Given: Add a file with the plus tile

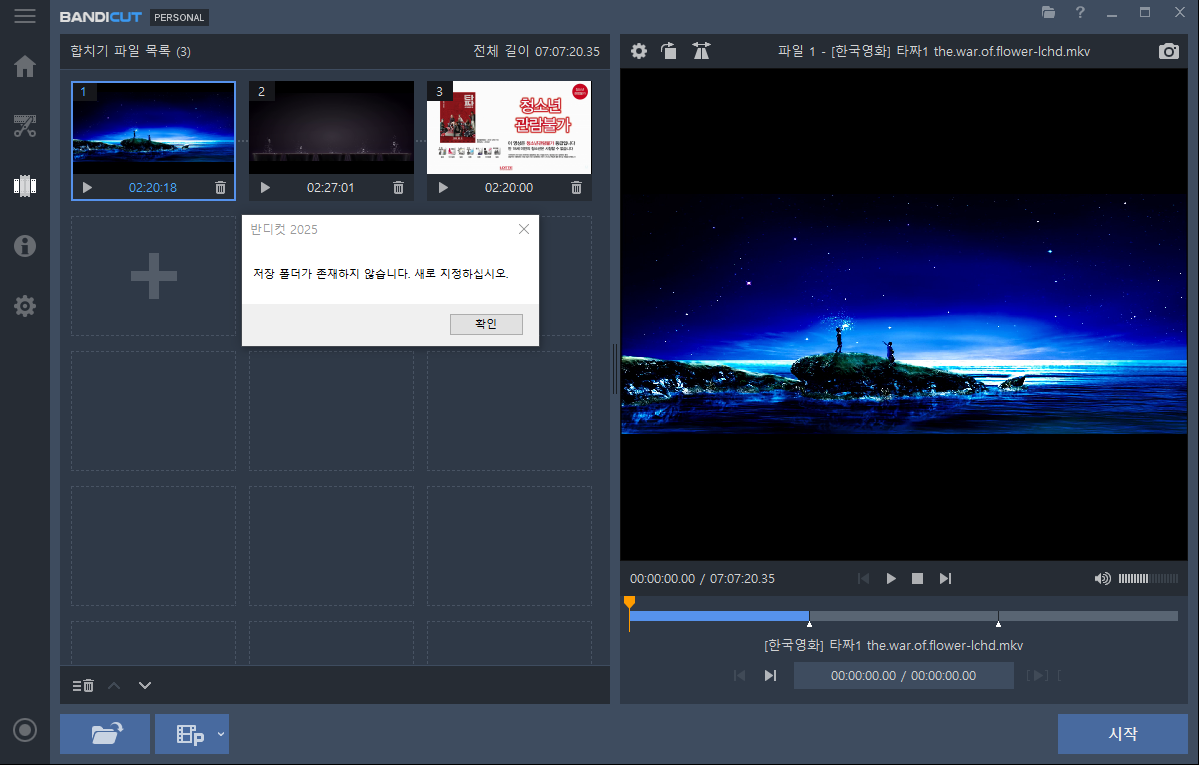Looking at the screenshot, I should point(154,275).
